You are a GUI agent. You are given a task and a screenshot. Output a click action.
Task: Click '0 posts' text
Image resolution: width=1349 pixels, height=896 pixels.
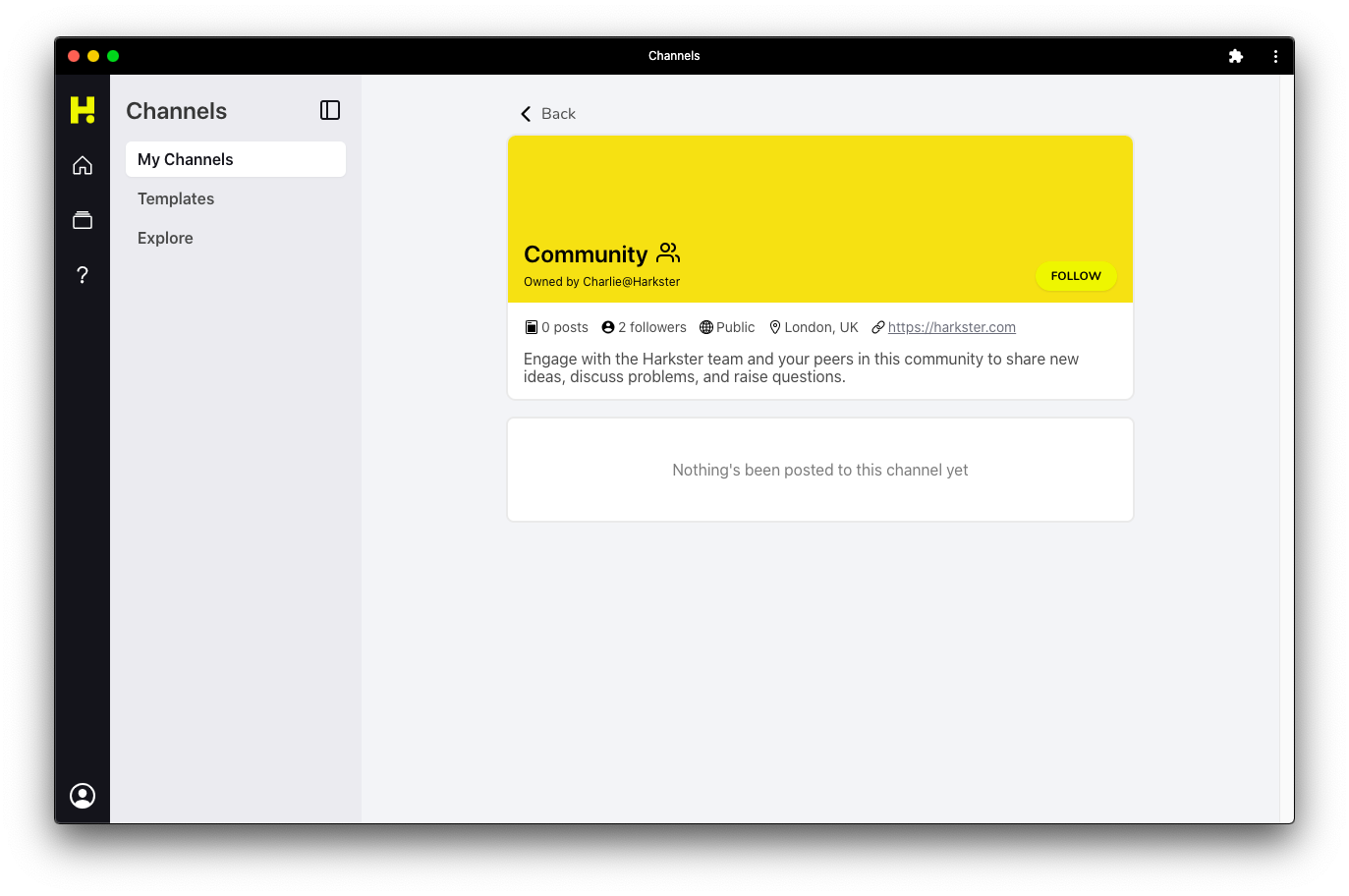pyautogui.click(x=565, y=327)
